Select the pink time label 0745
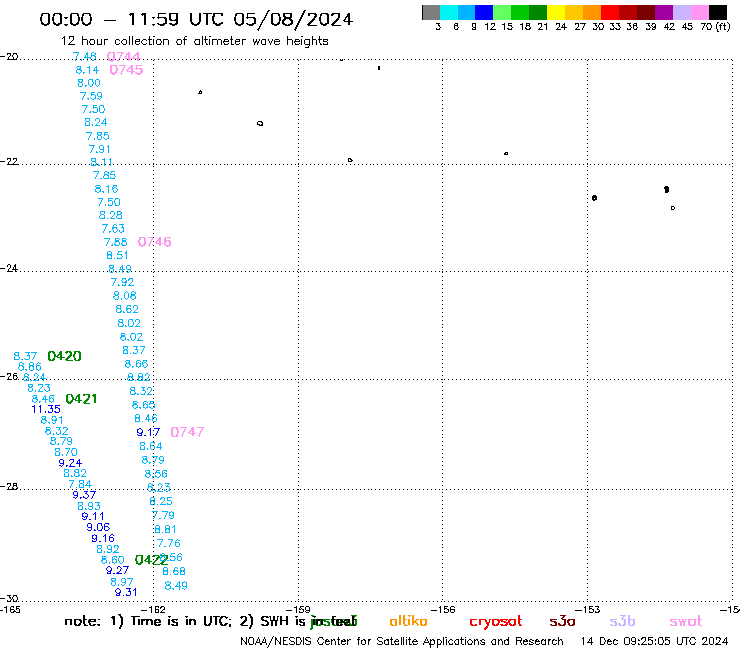 click(x=126, y=70)
